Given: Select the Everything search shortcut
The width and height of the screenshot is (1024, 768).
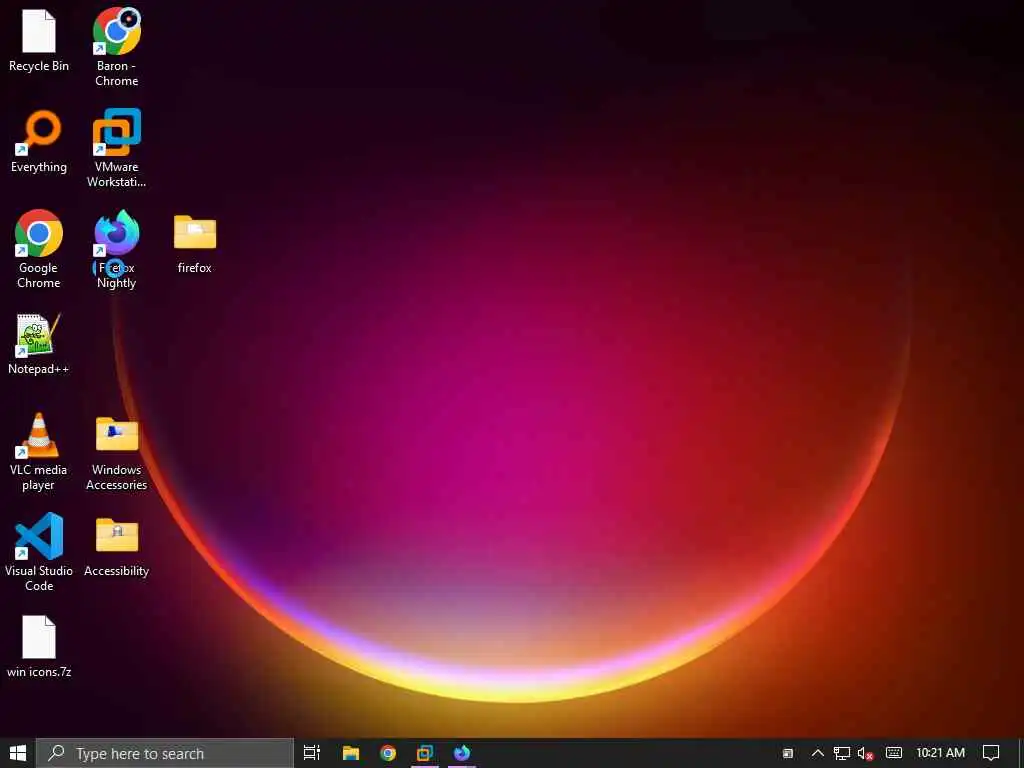Looking at the screenshot, I should (39, 142).
